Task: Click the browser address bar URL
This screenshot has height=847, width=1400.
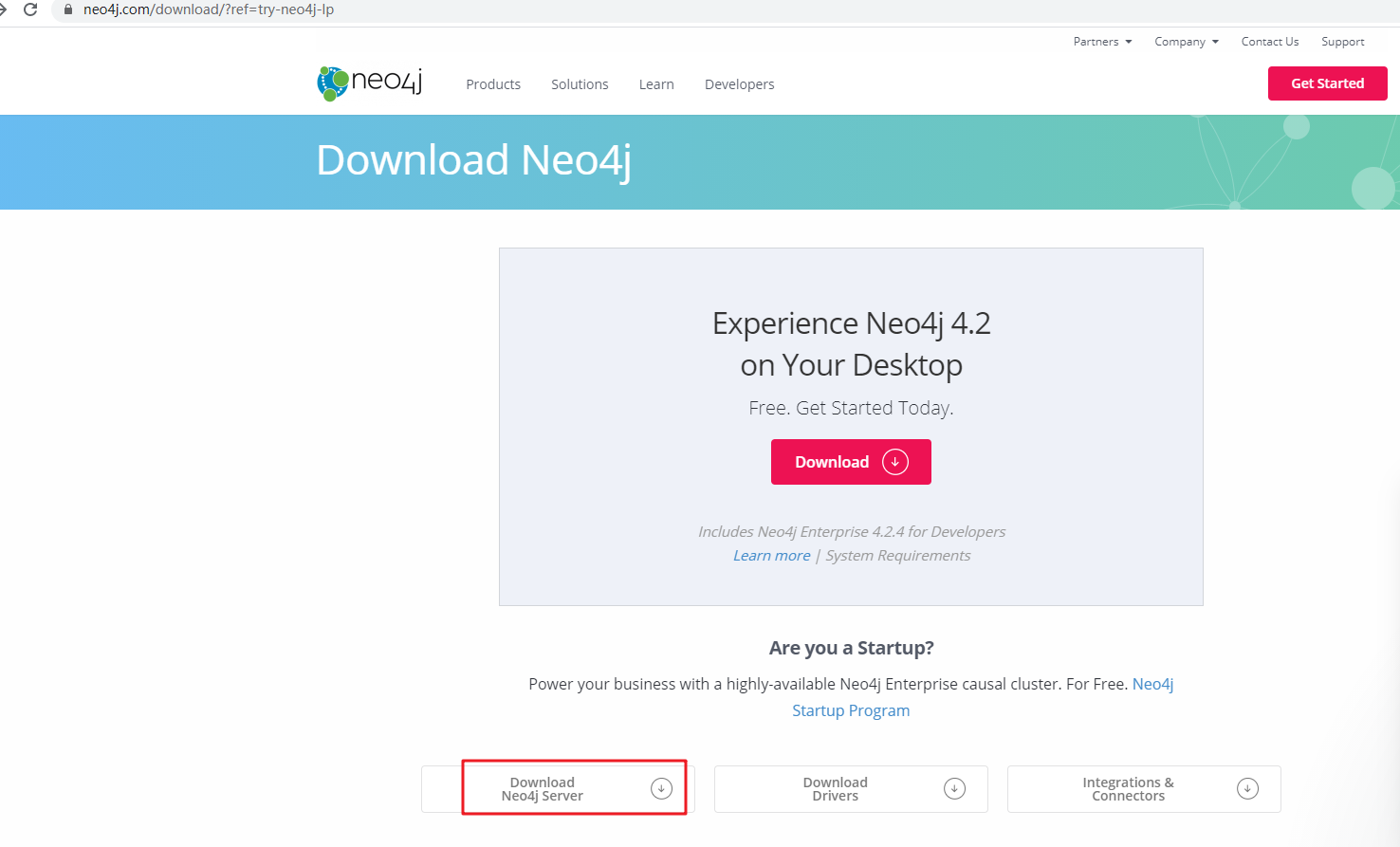Action: pyautogui.click(x=209, y=9)
